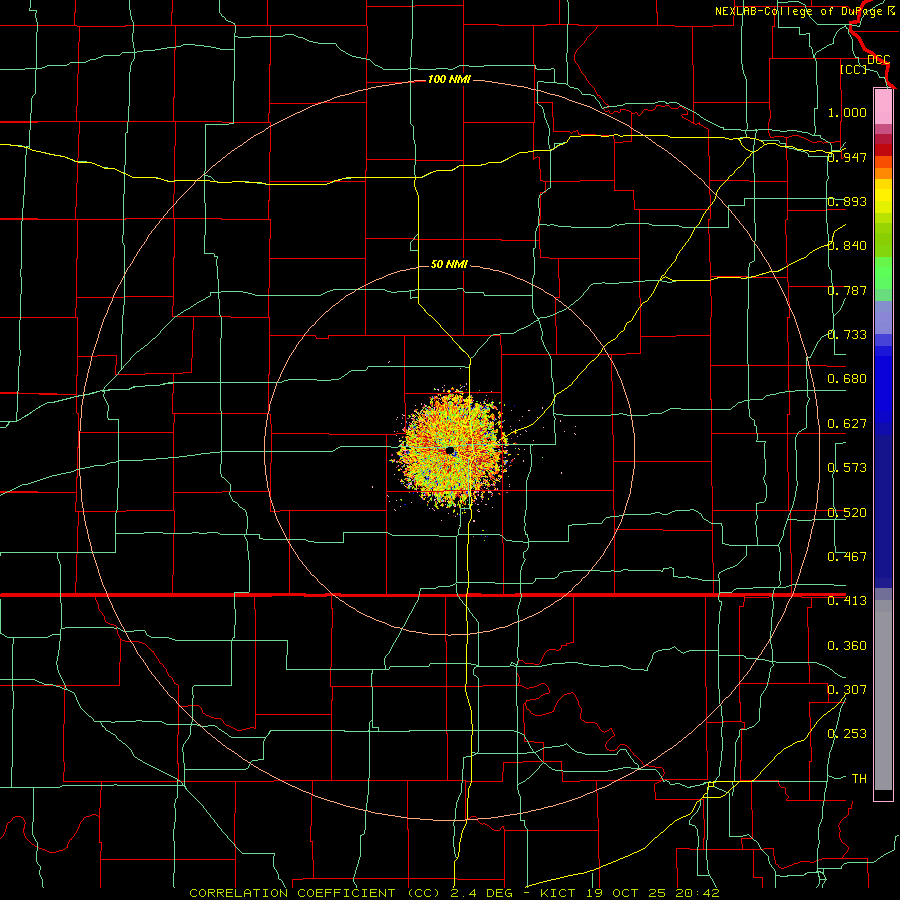
Task: Select the 0.893 legend value
Action: [847, 201]
